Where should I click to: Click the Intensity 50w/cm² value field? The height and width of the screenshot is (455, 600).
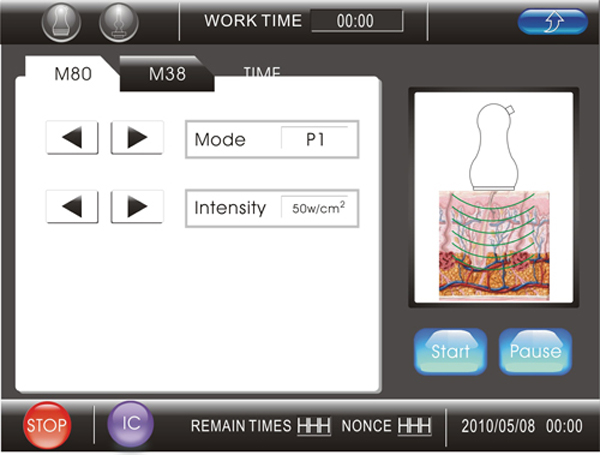click(x=315, y=208)
